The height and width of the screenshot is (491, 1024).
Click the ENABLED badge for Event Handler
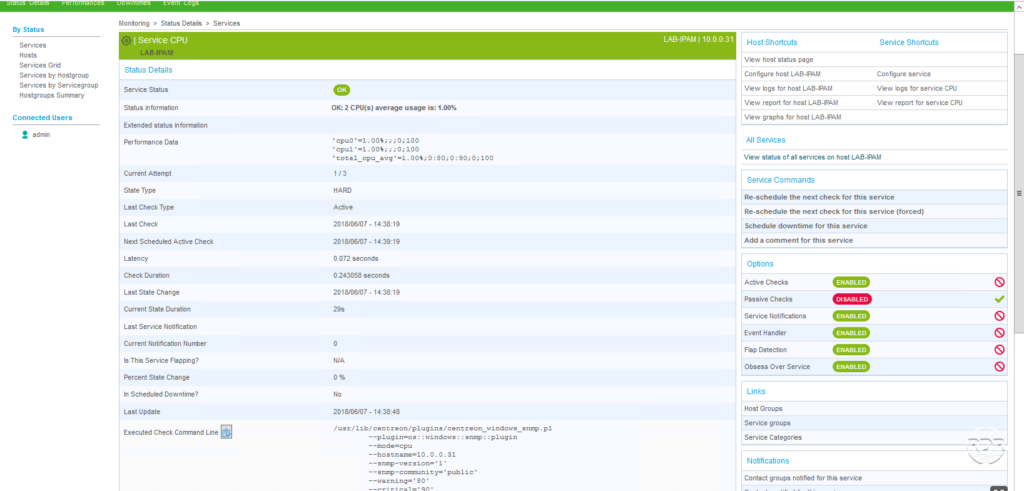coord(851,333)
